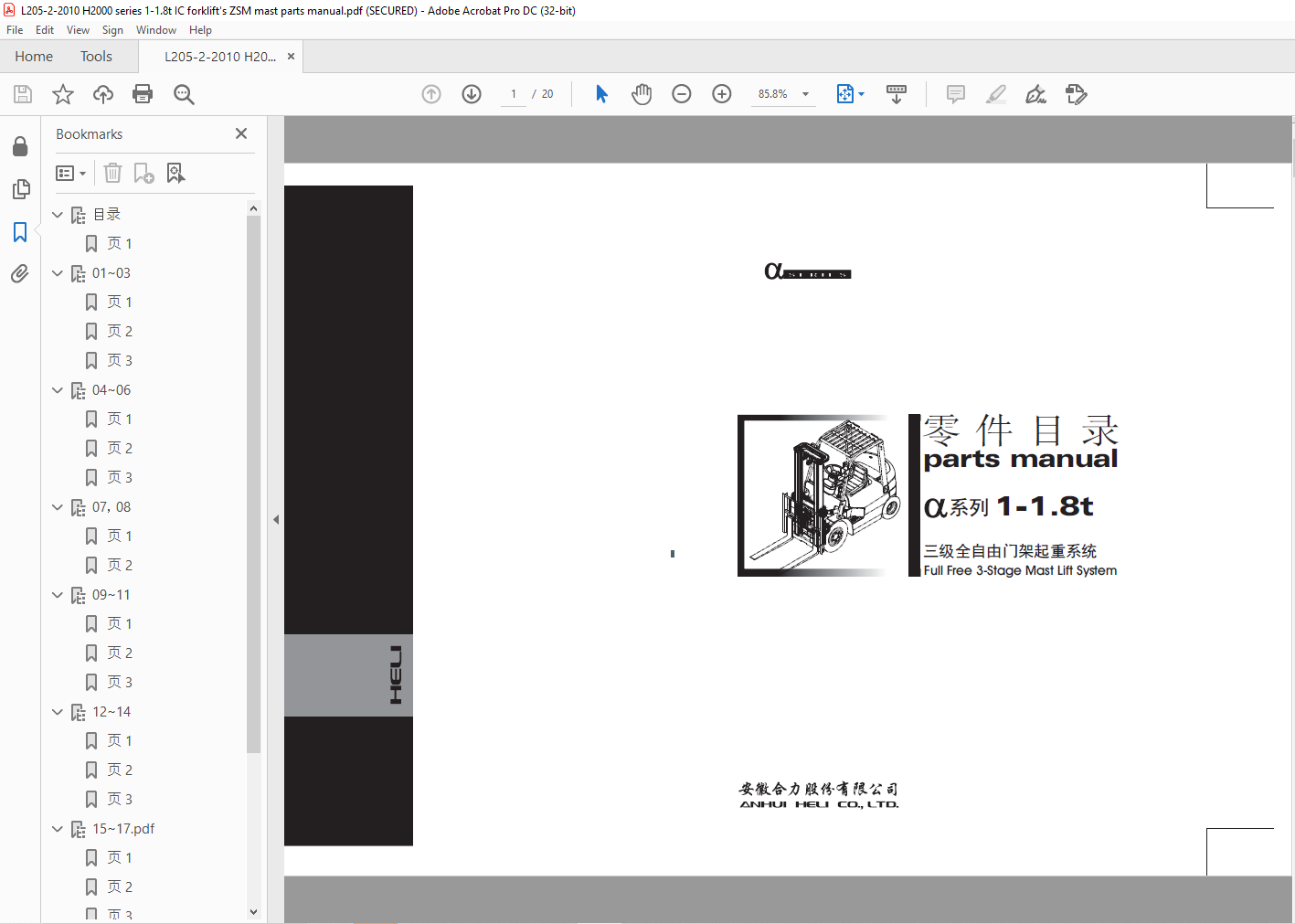Open the bookmarks options dropdown
Screen dimensions: 1295x924
pos(70,173)
